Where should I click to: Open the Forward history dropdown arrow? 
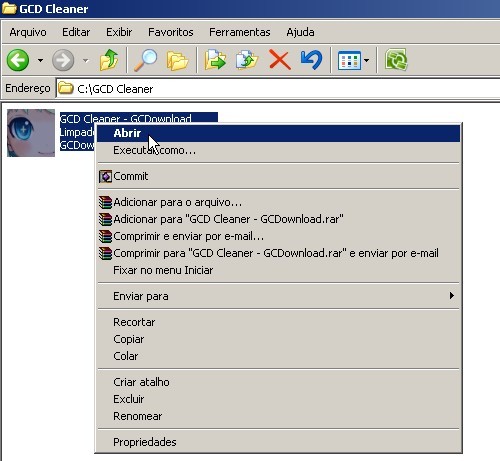coord(86,60)
